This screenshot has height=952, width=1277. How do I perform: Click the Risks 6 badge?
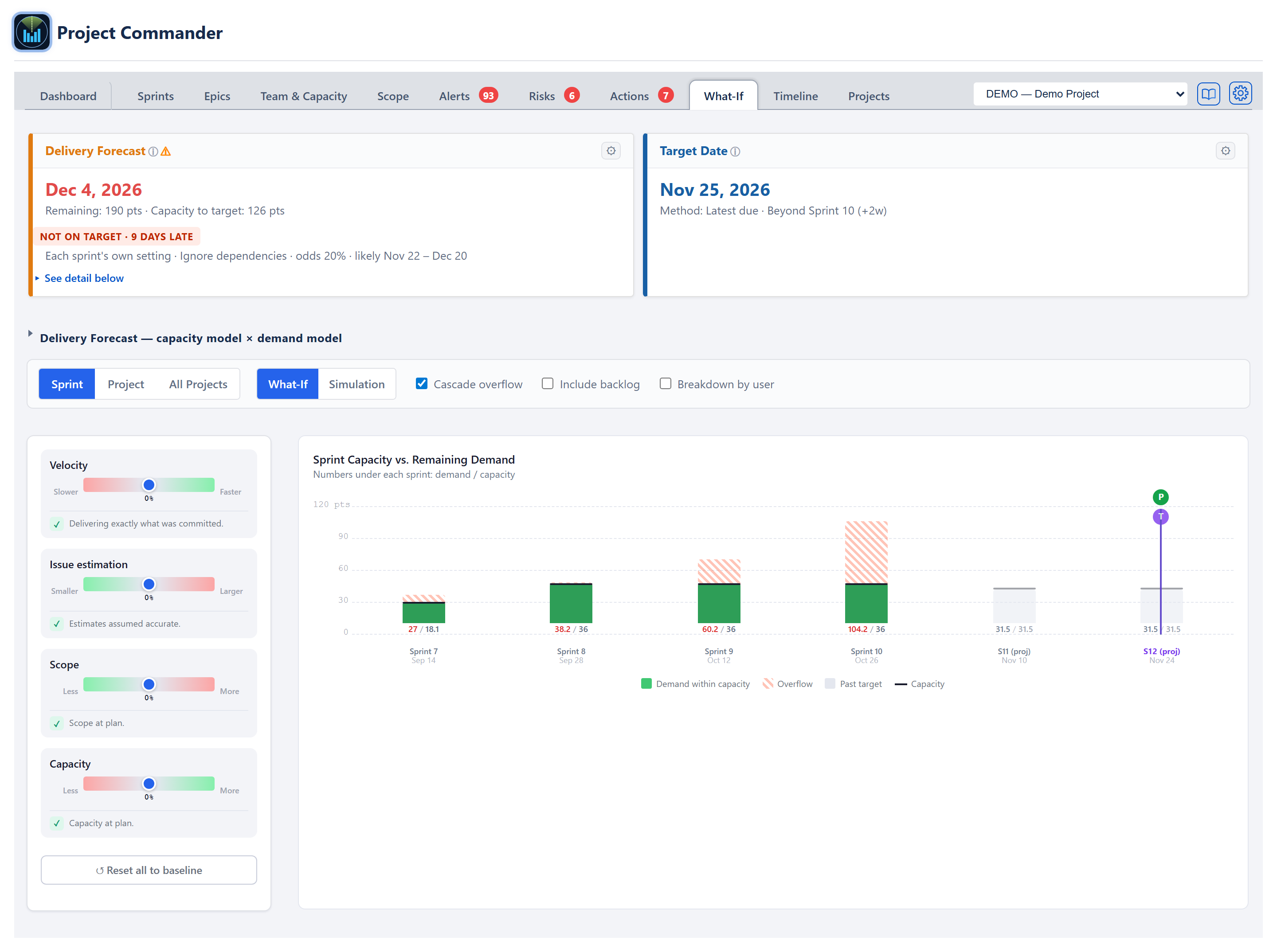point(572,96)
